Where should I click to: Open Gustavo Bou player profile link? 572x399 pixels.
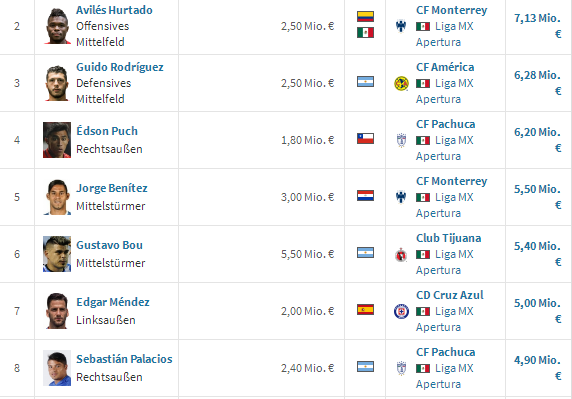tap(109, 245)
